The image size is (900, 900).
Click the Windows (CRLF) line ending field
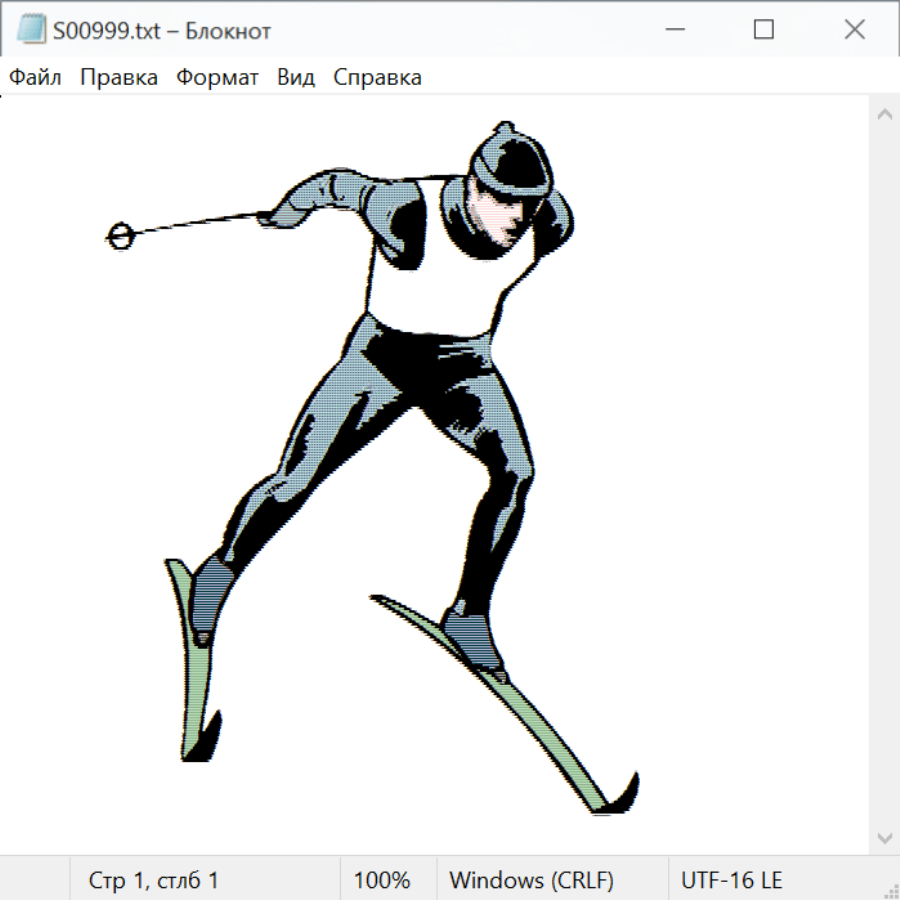click(x=531, y=880)
